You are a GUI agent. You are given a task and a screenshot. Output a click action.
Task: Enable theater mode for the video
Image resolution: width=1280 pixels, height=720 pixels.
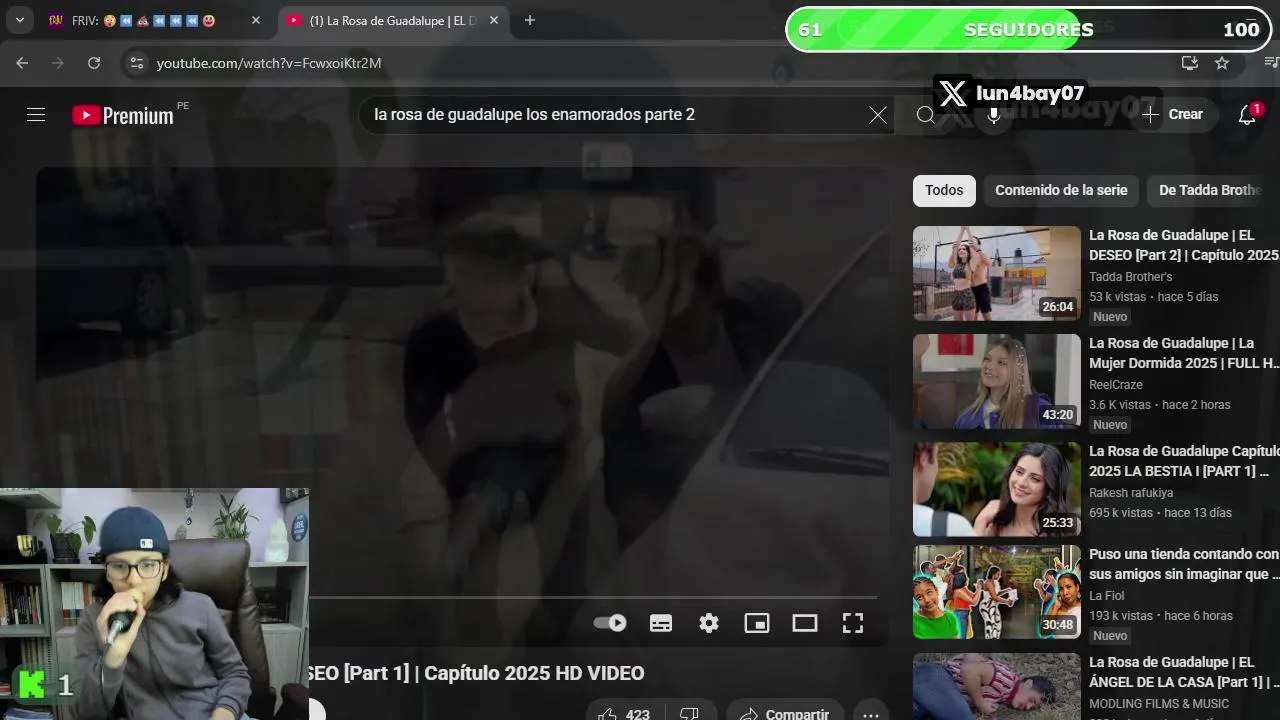click(x=805, y=623)
